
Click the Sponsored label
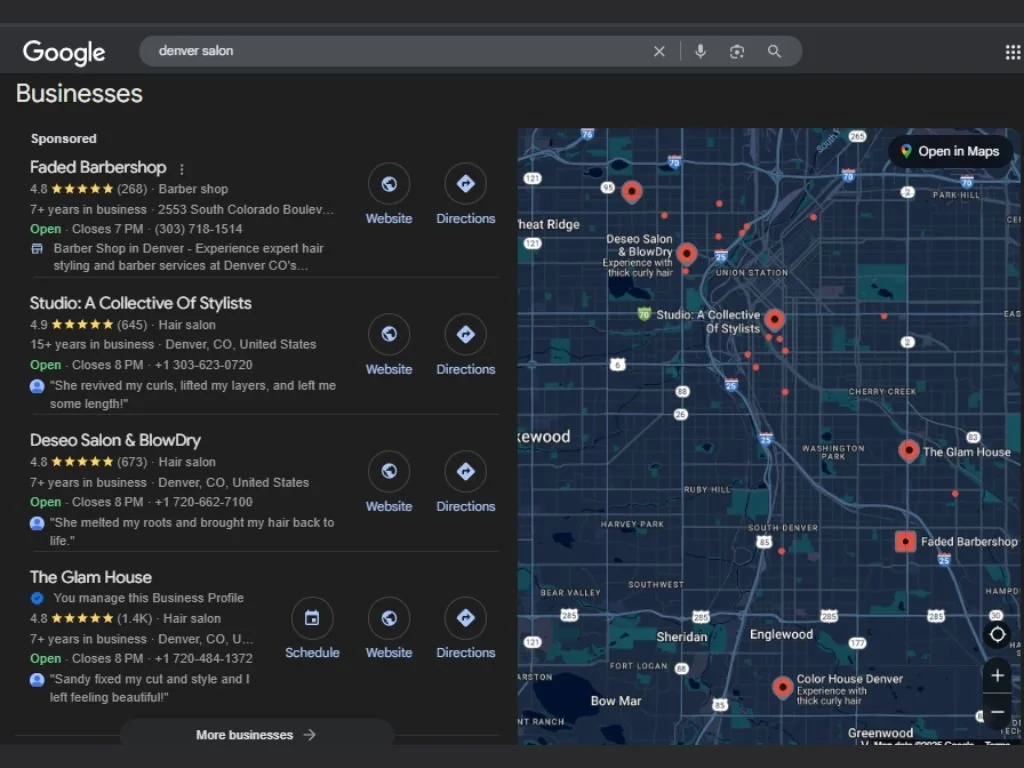pyautogui.click(x=63, y=138)
